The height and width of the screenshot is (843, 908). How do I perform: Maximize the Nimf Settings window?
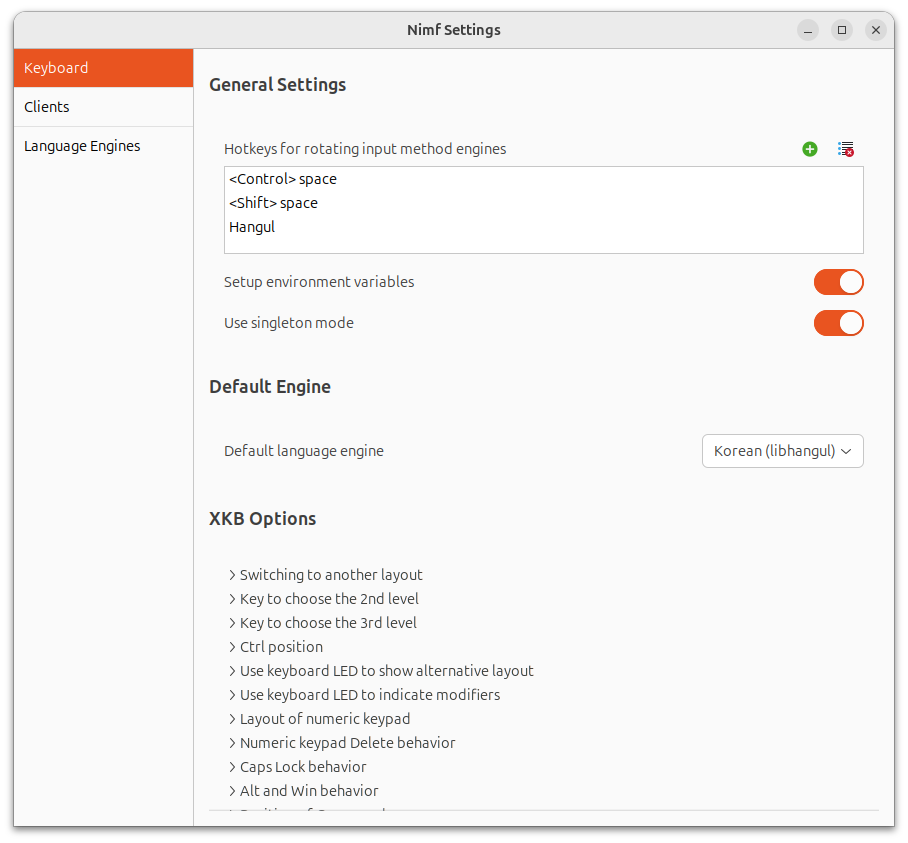pyautogui.click(x=842, y=30)
